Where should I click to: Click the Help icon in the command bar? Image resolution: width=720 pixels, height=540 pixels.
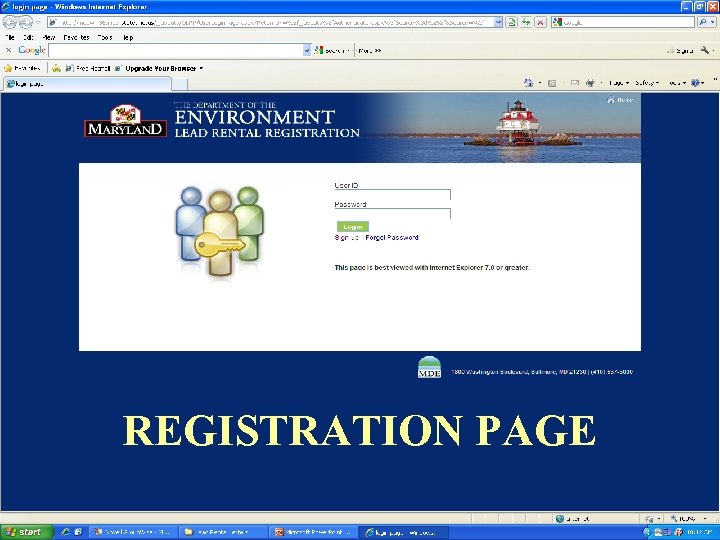pos(697,83)
